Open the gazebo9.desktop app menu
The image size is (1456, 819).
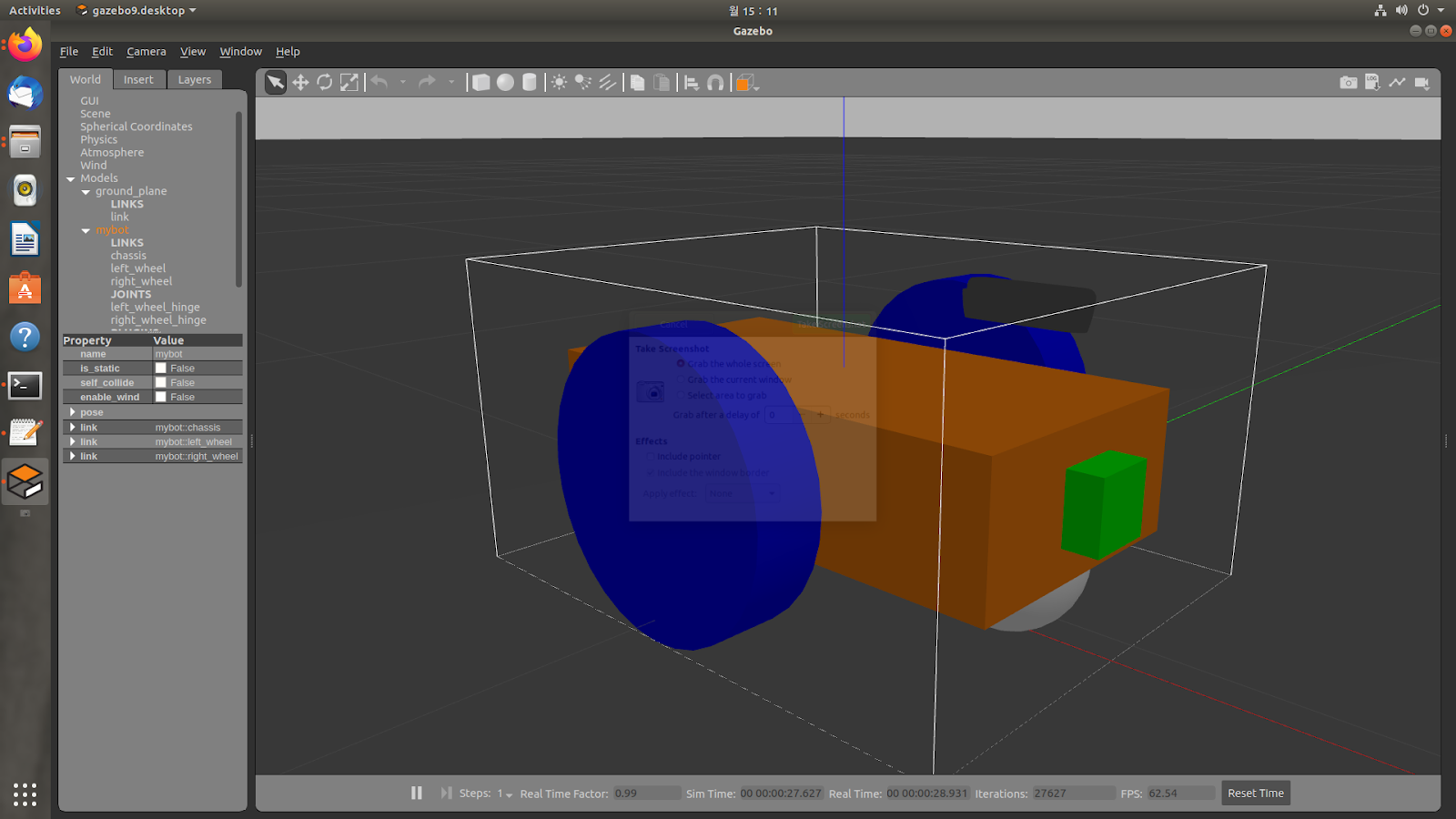coord(136,11)
